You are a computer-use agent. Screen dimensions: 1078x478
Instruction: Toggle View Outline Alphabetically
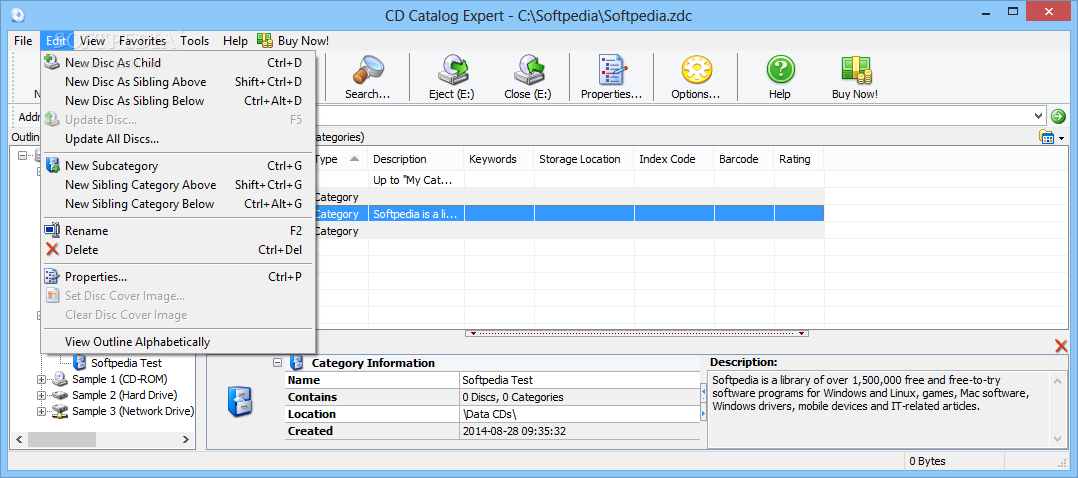[x=177, y=342]
